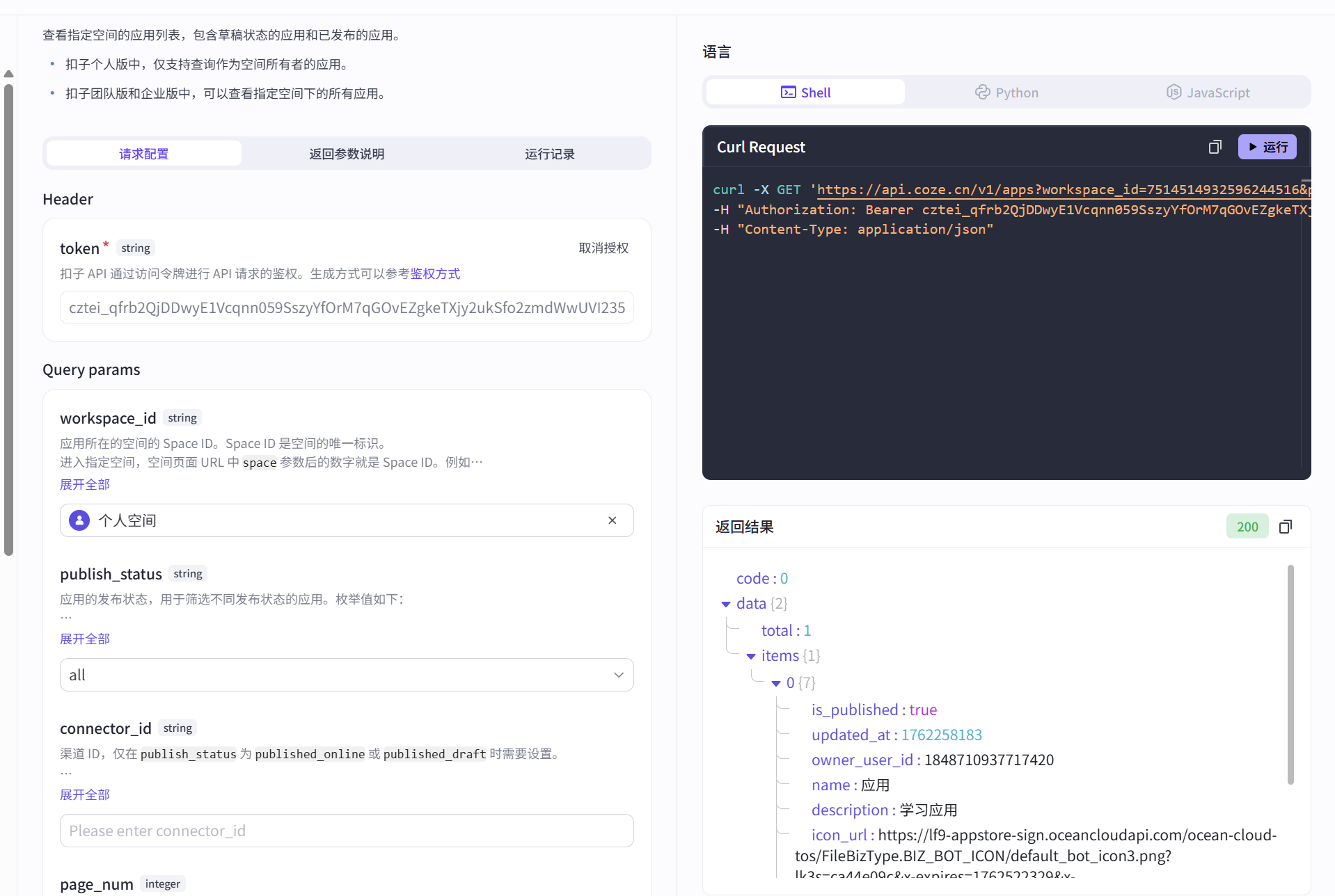The height and width of the screenshot is (896, 1335).
Task: Click 'description : 学习应用' result row
Action: coord(885,810)
